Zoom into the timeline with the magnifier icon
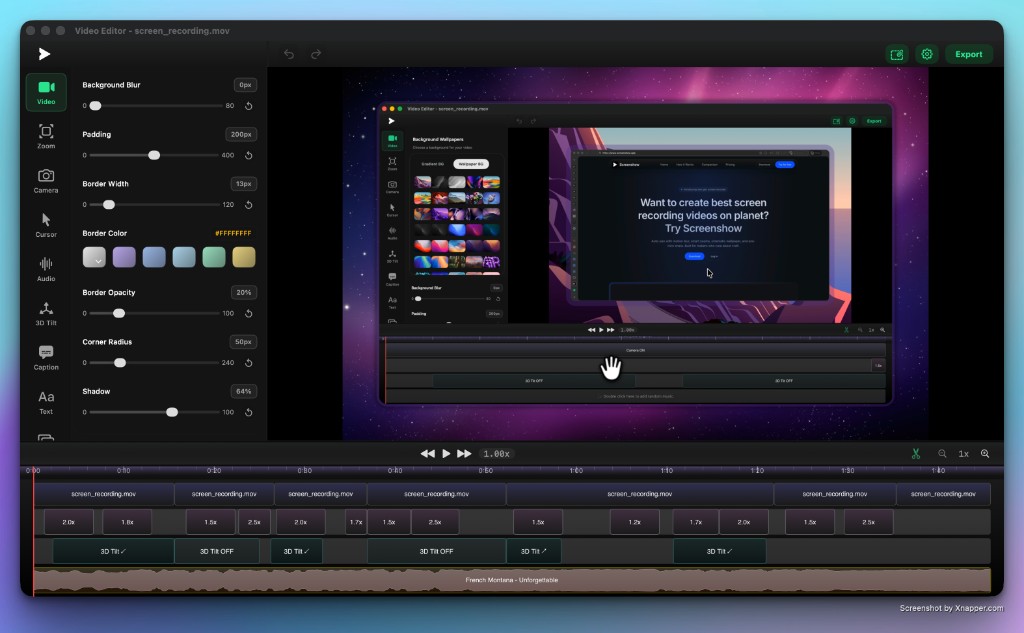The width and height of the screenshot is (1024, 633). click(x=984, y=453)
